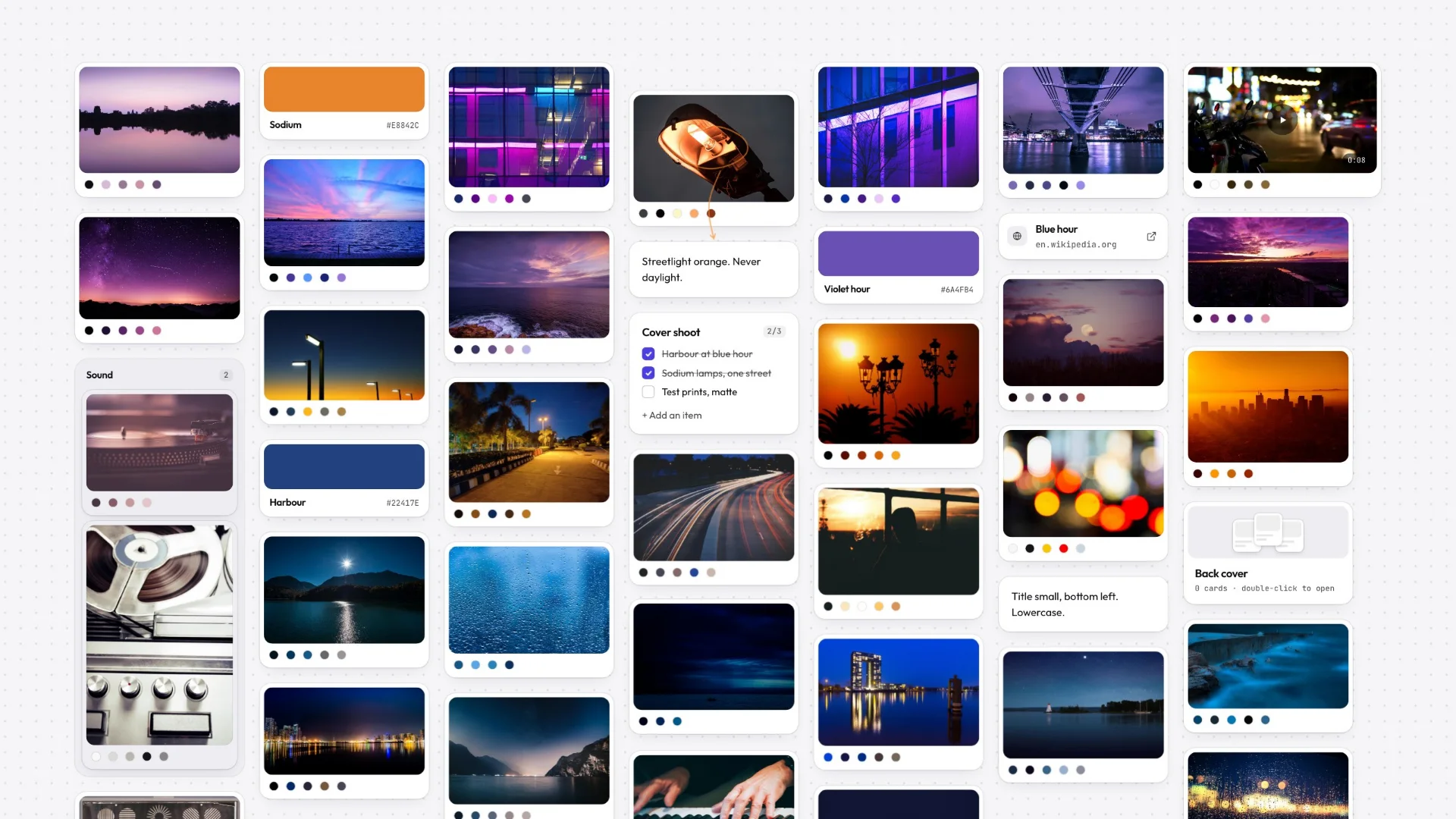This screenshot has width=1456, height=819.
Task: Check the Test prints, matte item
Action: [648, 392]
